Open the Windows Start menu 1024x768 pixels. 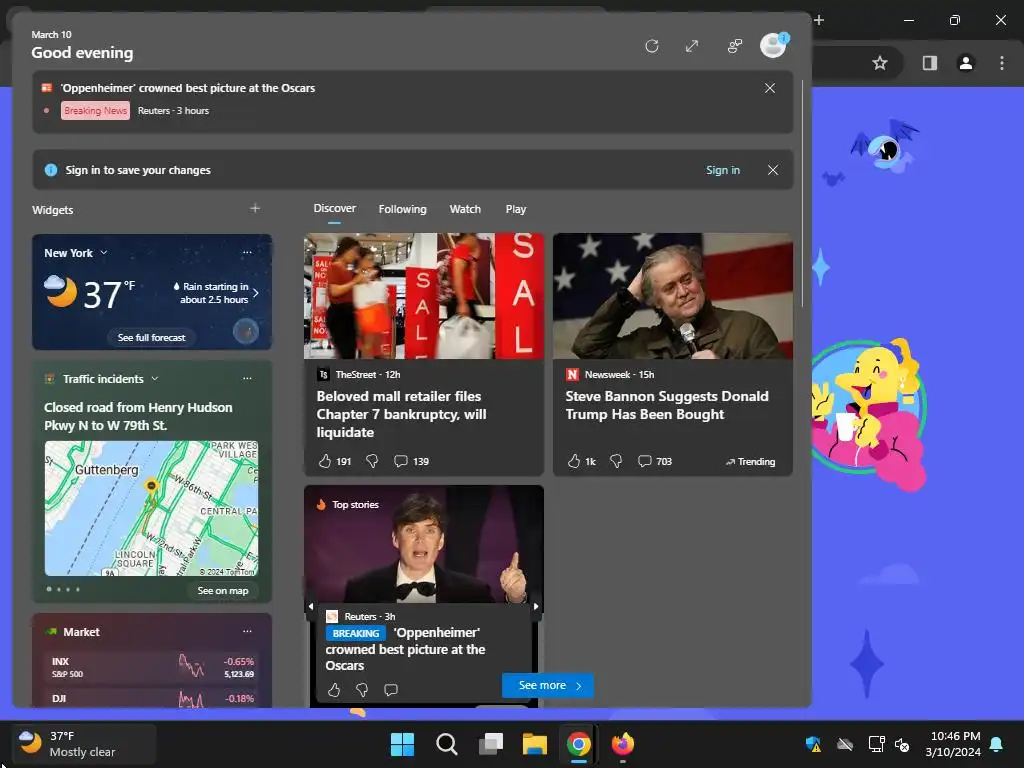[x=402, y=744]
